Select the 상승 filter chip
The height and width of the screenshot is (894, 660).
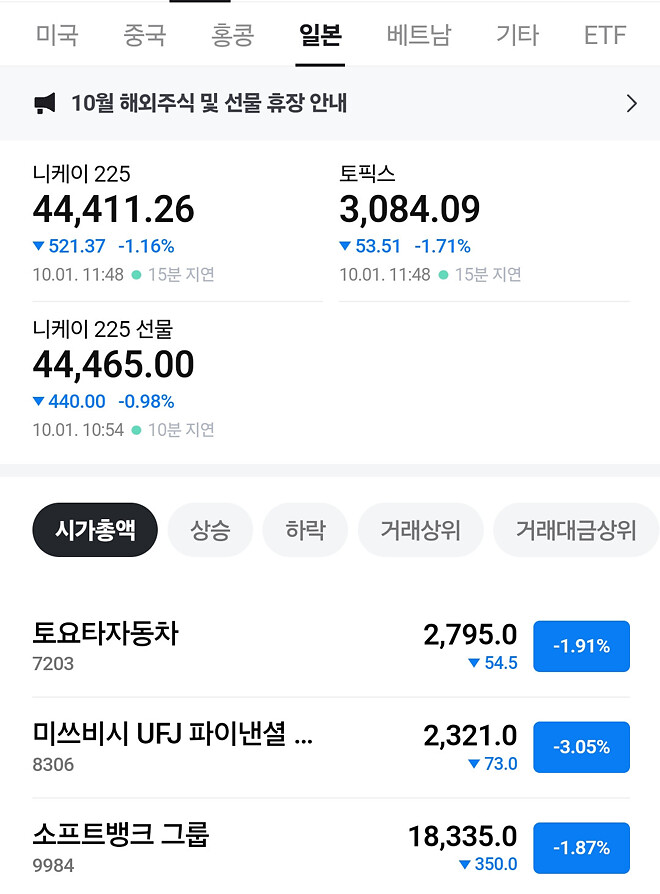pyautogui.click(x=210, y=530)
